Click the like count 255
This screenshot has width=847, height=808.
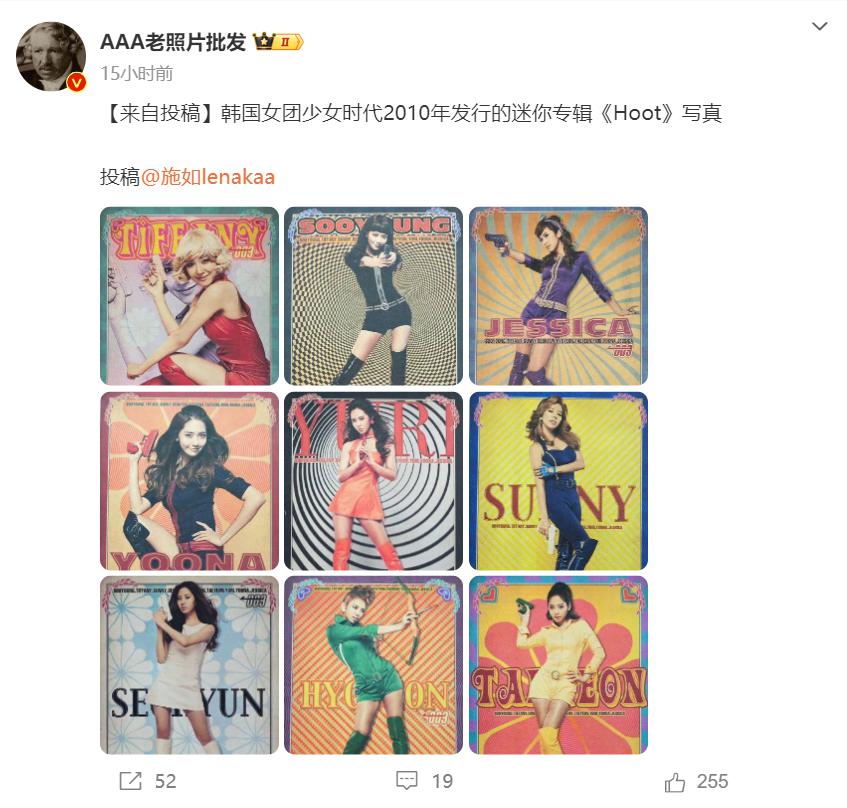click(712, 782)
